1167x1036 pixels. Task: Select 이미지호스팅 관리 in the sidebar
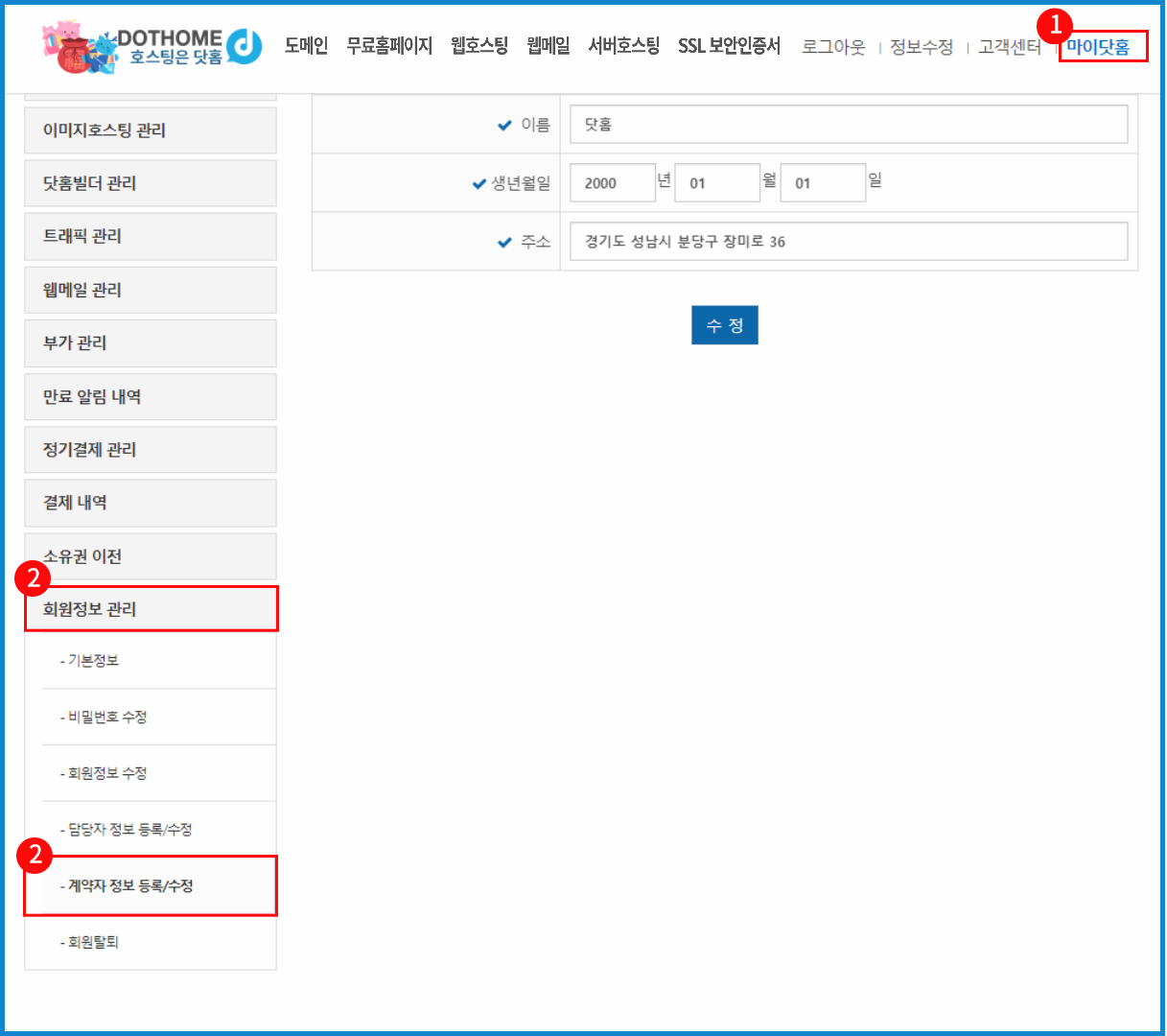tap(151, 129)
